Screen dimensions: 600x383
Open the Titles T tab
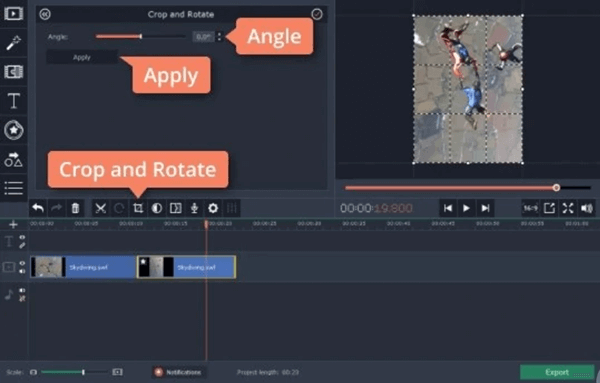click(13, 101)
